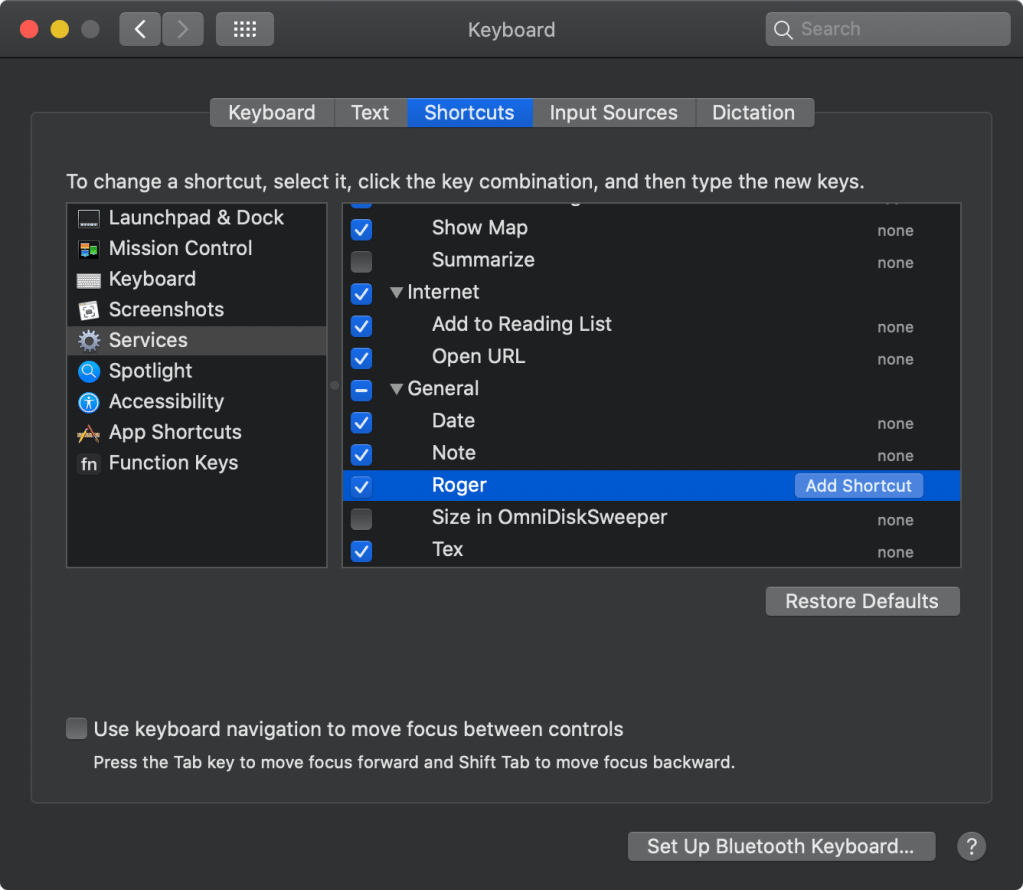Click the Keyboard sidebar icon
Image resolution: width=1023 pixels, height=890 pixels.
[x=88, y=279]
